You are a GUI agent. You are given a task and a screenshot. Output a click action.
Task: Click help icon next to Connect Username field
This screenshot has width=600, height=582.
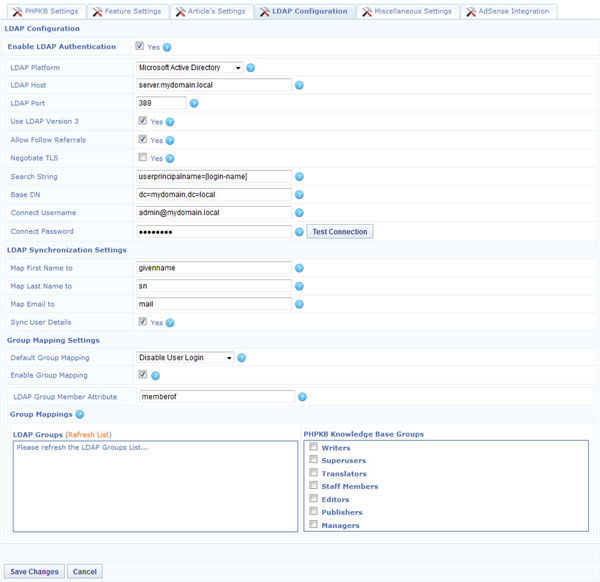pyautogui.click(x=299, y=213)
